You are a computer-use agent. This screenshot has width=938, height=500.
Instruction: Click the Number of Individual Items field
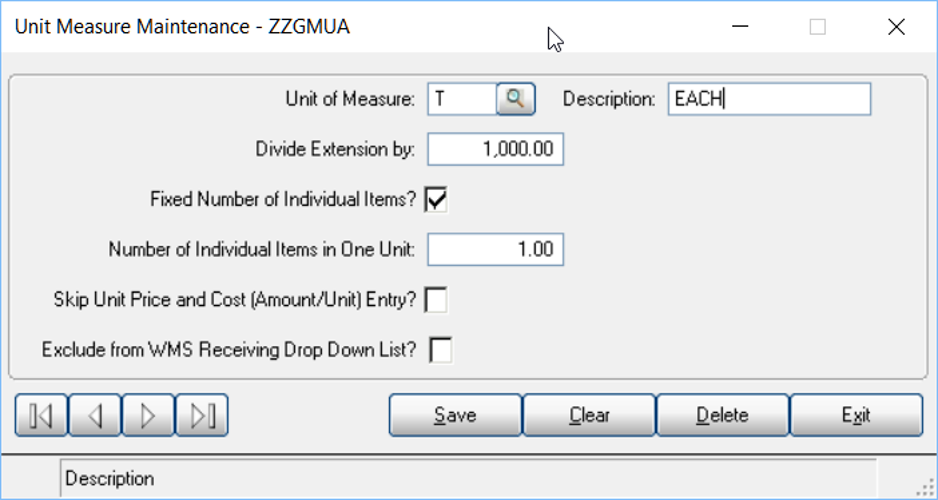point(495,249)
